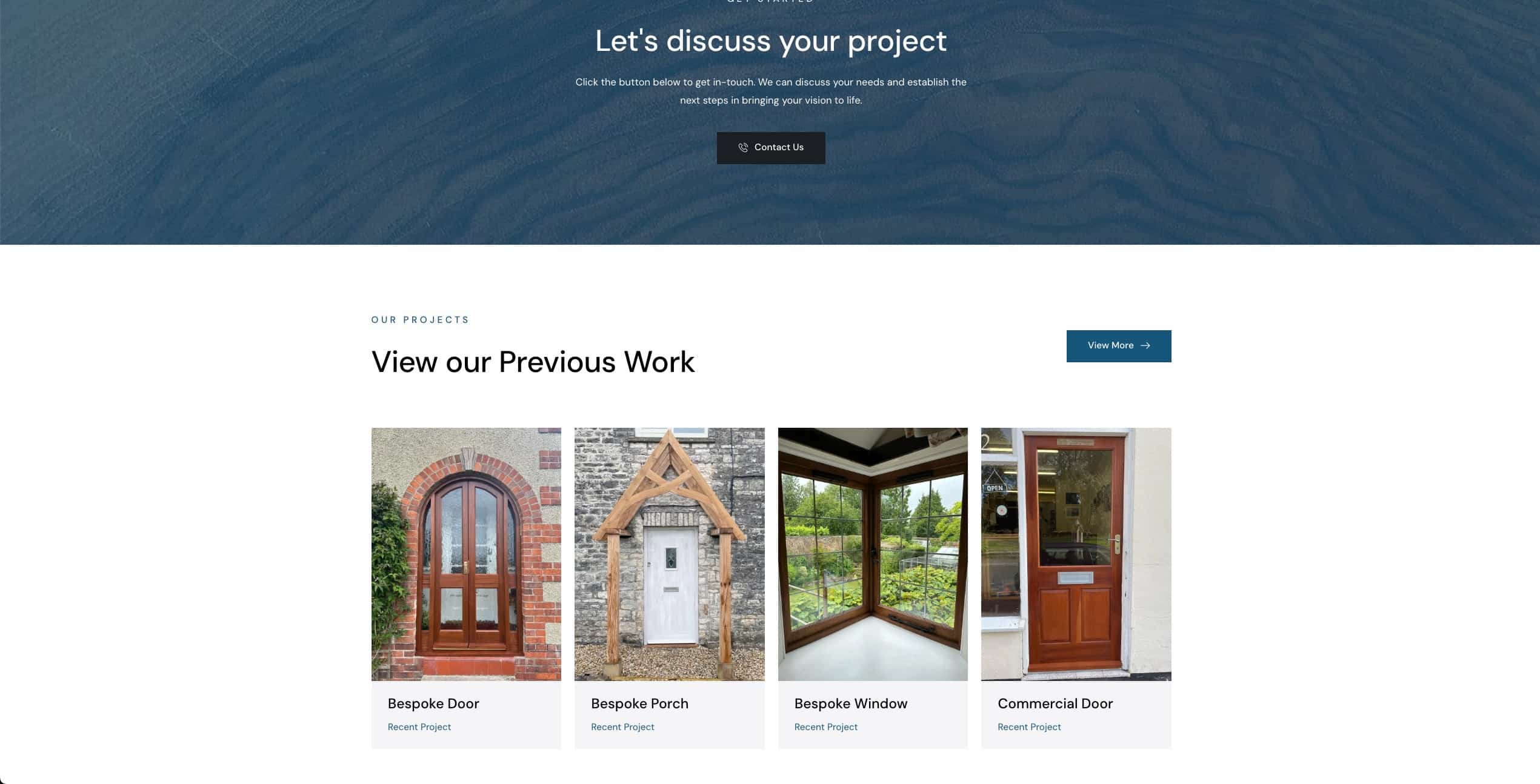1540x784 pixels.
Task: Click Recent Project under Commercial Door
Action: point(1029,727)
